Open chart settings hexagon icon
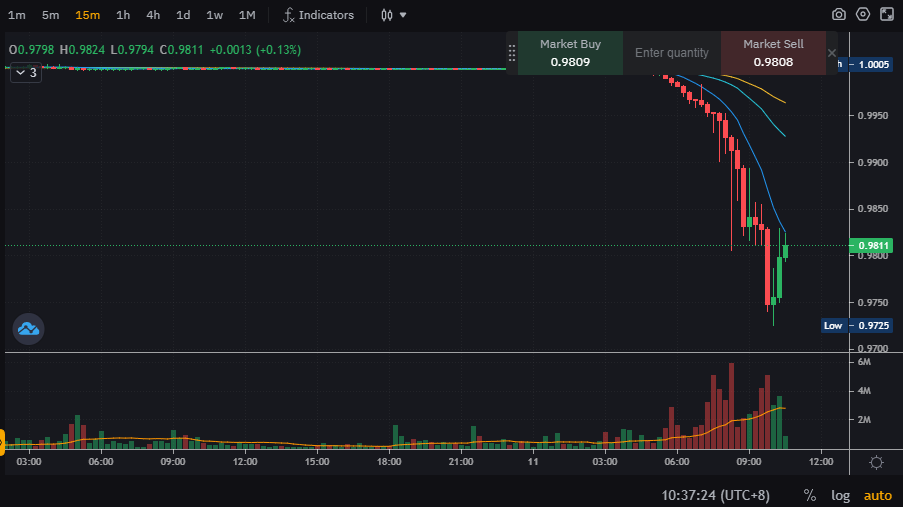The height and width of the screenshot is (507, 903). click(x=863, y=14)
